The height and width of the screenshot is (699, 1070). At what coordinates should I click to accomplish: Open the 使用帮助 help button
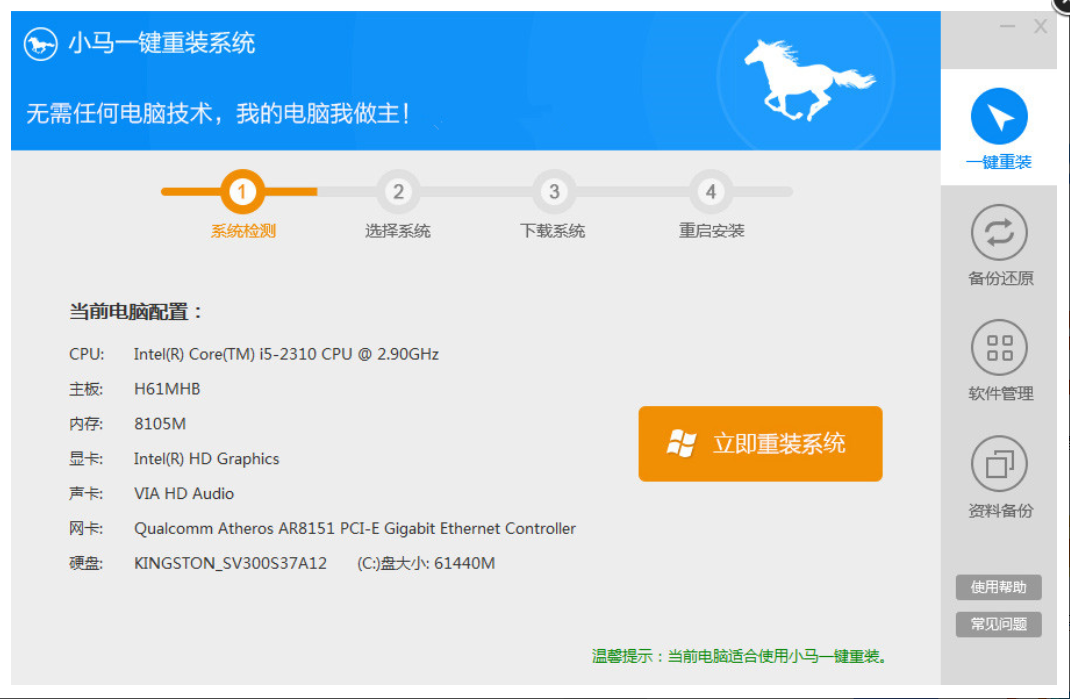coord(998,587)
